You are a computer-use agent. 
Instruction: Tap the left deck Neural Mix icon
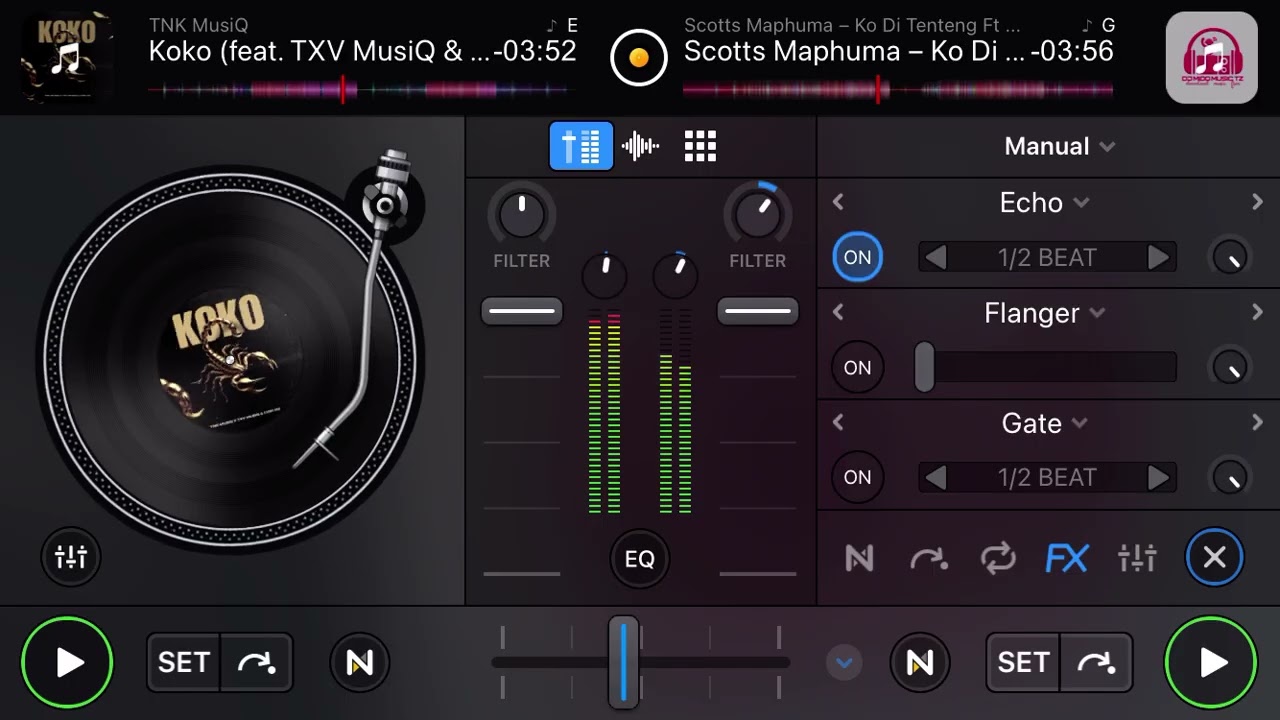pyautogui.click(x=360, y=662)
